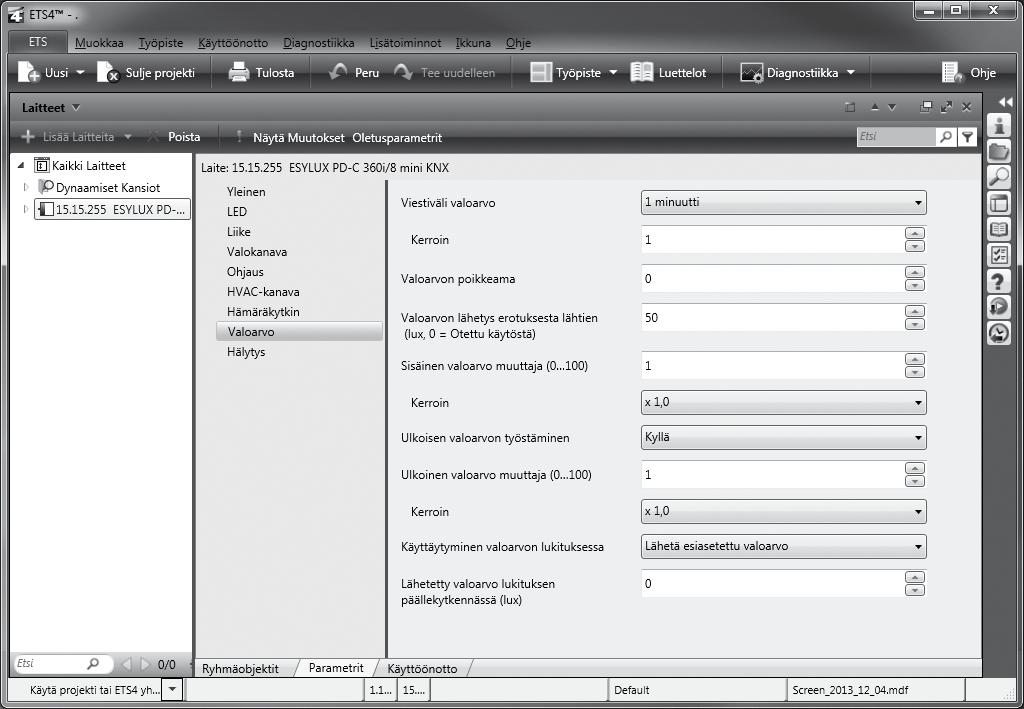
Task: Open first Kerroin x 1,0 dropdown
Action: tap(784, 402)
